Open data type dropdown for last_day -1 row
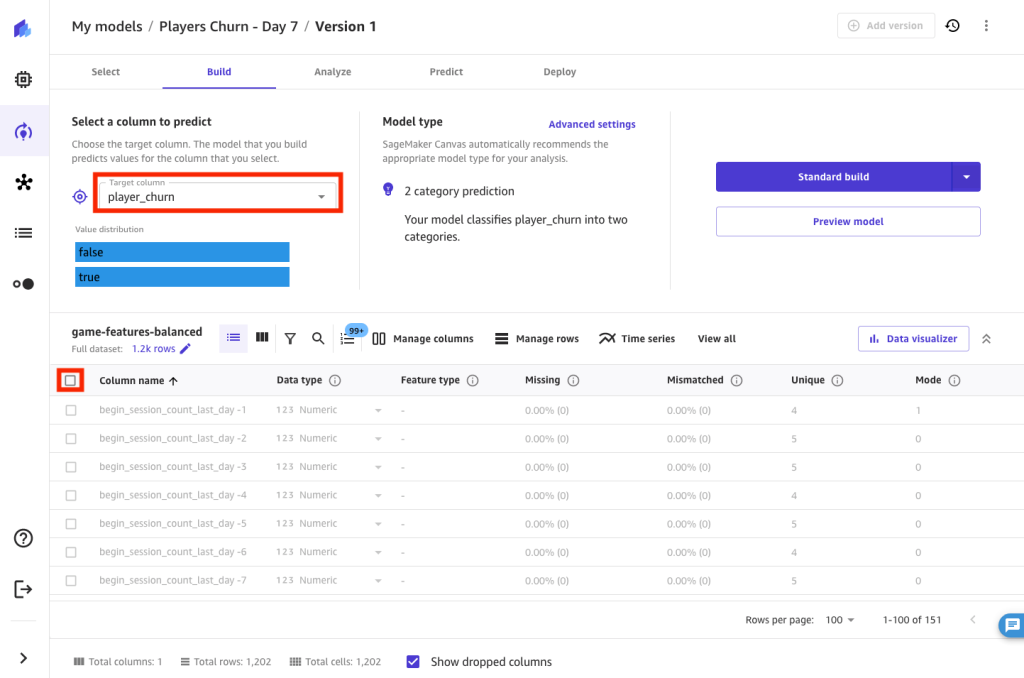This screenshot has height=678, width=1024. click(x=378, y=411)
